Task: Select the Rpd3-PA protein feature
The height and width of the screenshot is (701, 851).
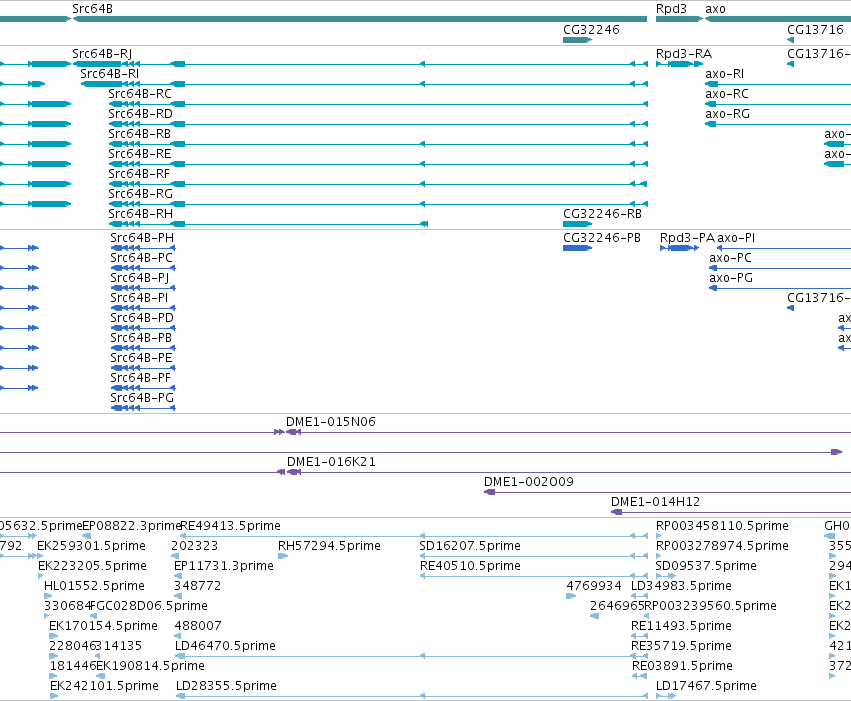Action: [679, 248]
